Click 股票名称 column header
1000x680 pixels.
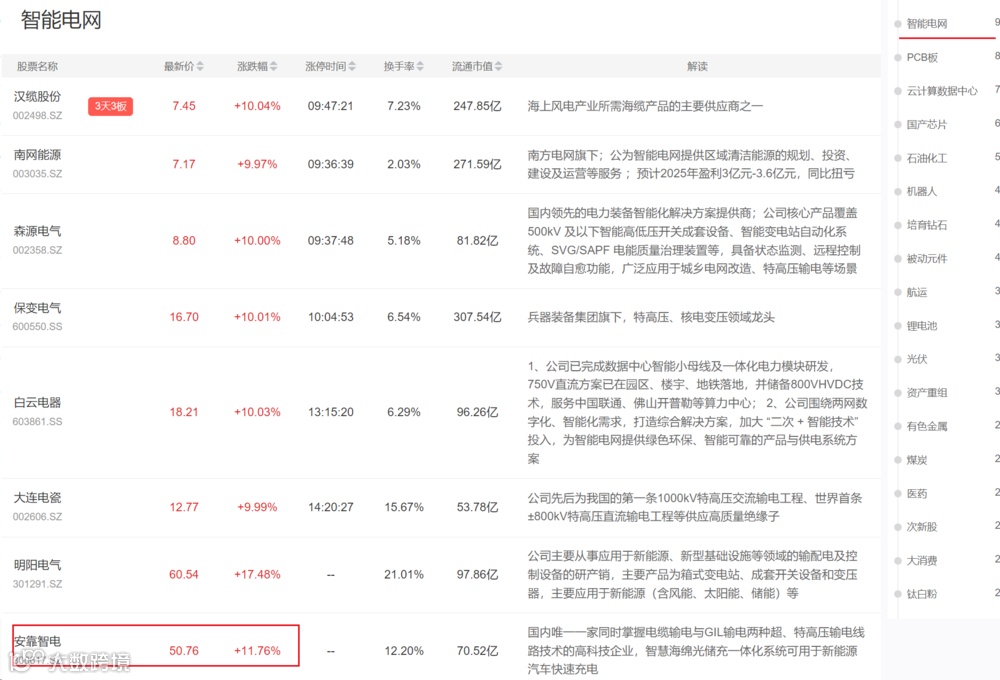click(37, 66)
